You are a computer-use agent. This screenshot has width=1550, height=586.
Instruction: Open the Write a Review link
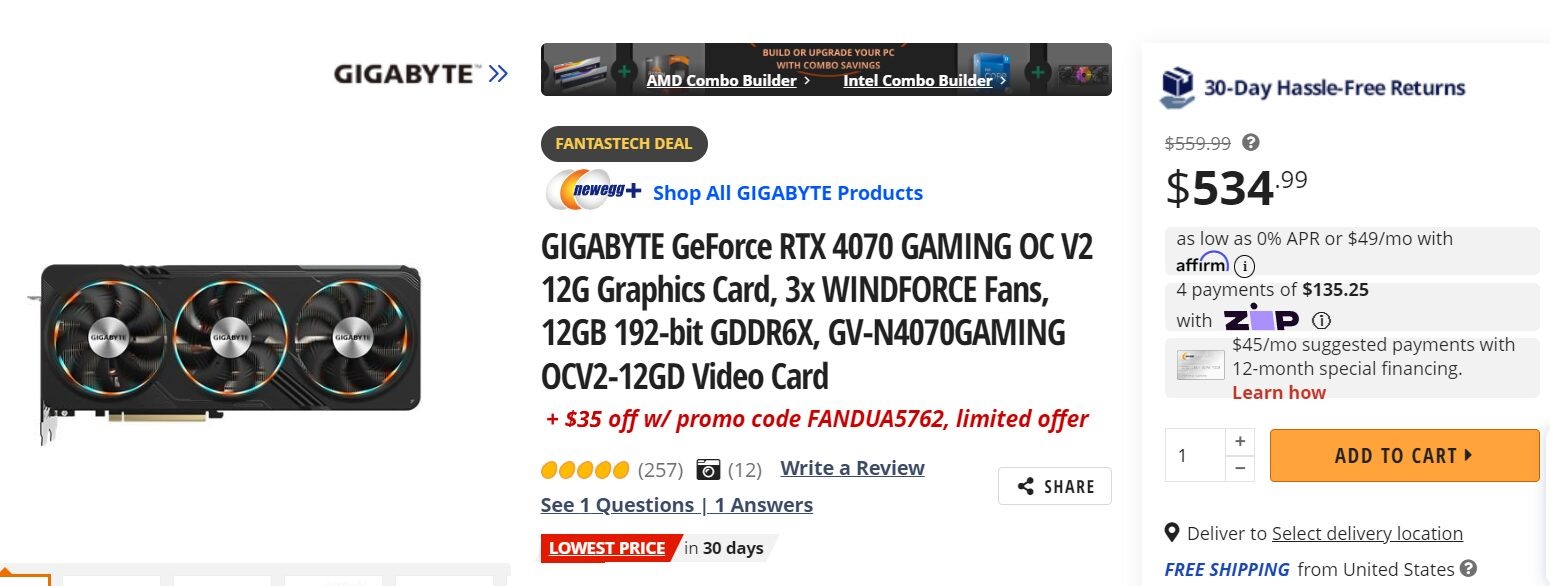click(852, 468)
